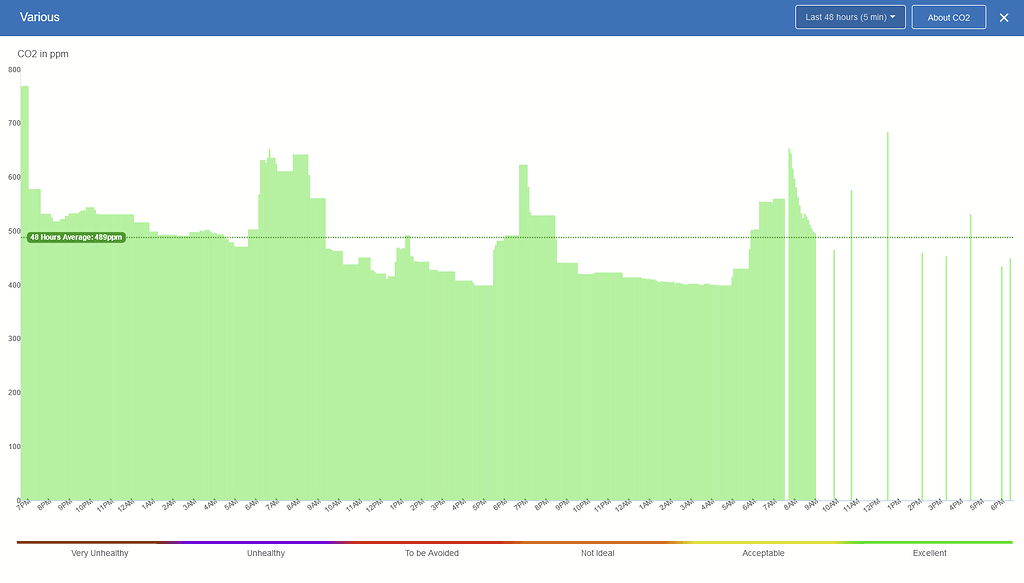Click the Various title in the header
This screenshot has height=583, width=1024.
(x=40, y=17)
